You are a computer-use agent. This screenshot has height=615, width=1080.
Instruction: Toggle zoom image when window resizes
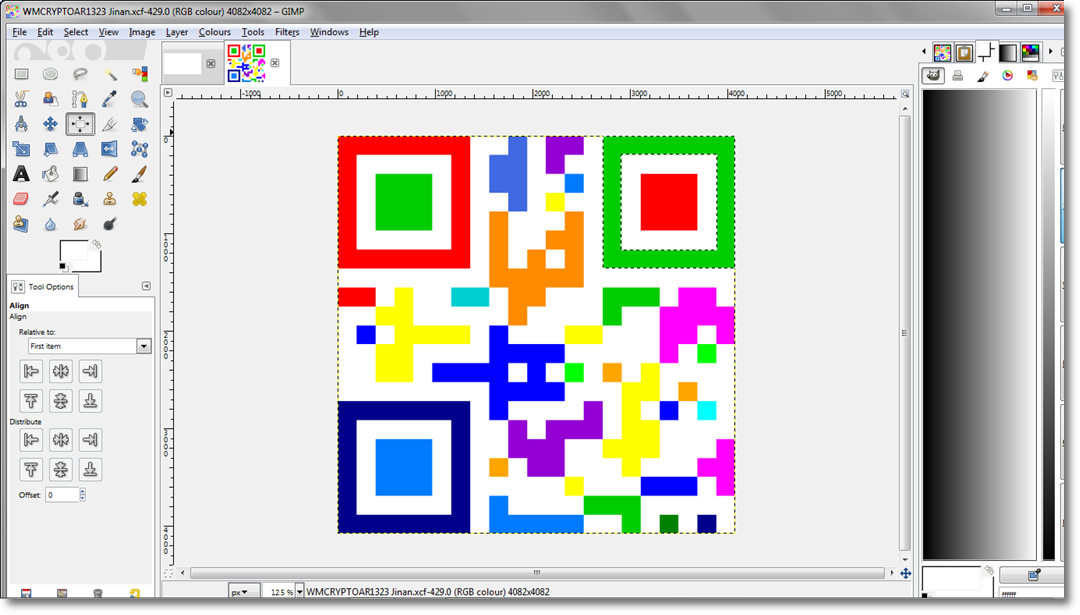(x=905, y=93)
